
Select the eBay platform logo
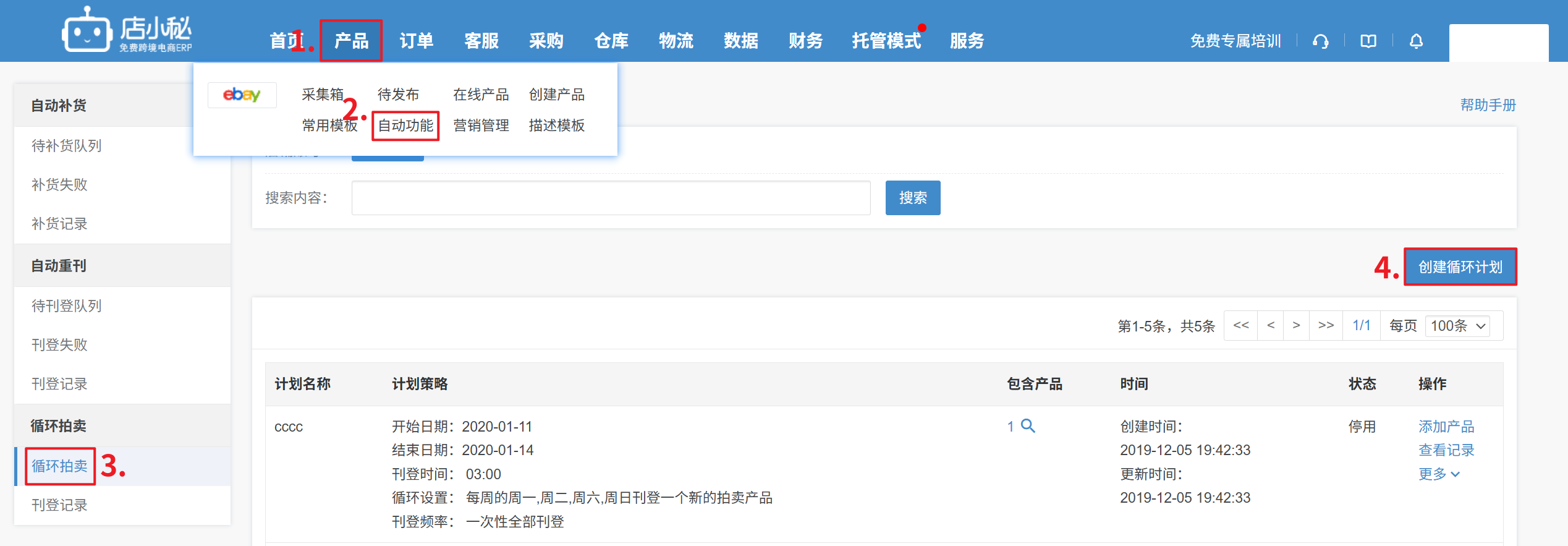[x=242, y=95]
